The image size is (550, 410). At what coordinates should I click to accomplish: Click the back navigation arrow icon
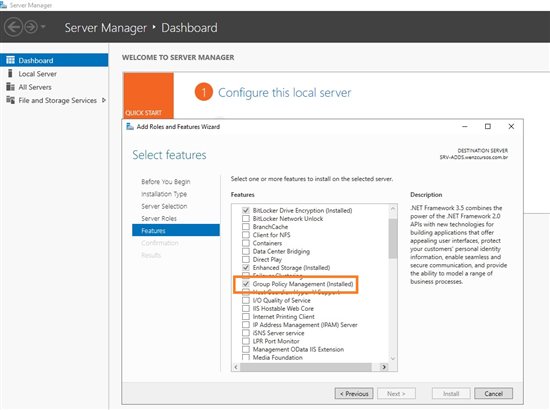click(x=13, y=27)
